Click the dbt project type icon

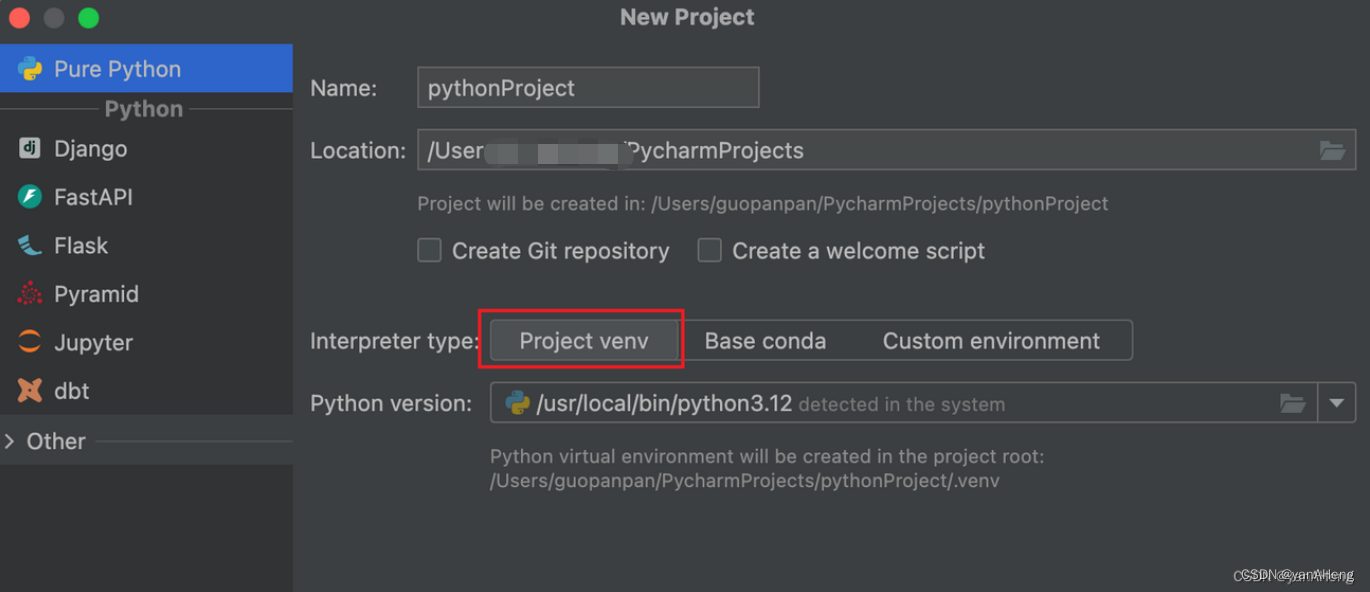click(27, 390)
